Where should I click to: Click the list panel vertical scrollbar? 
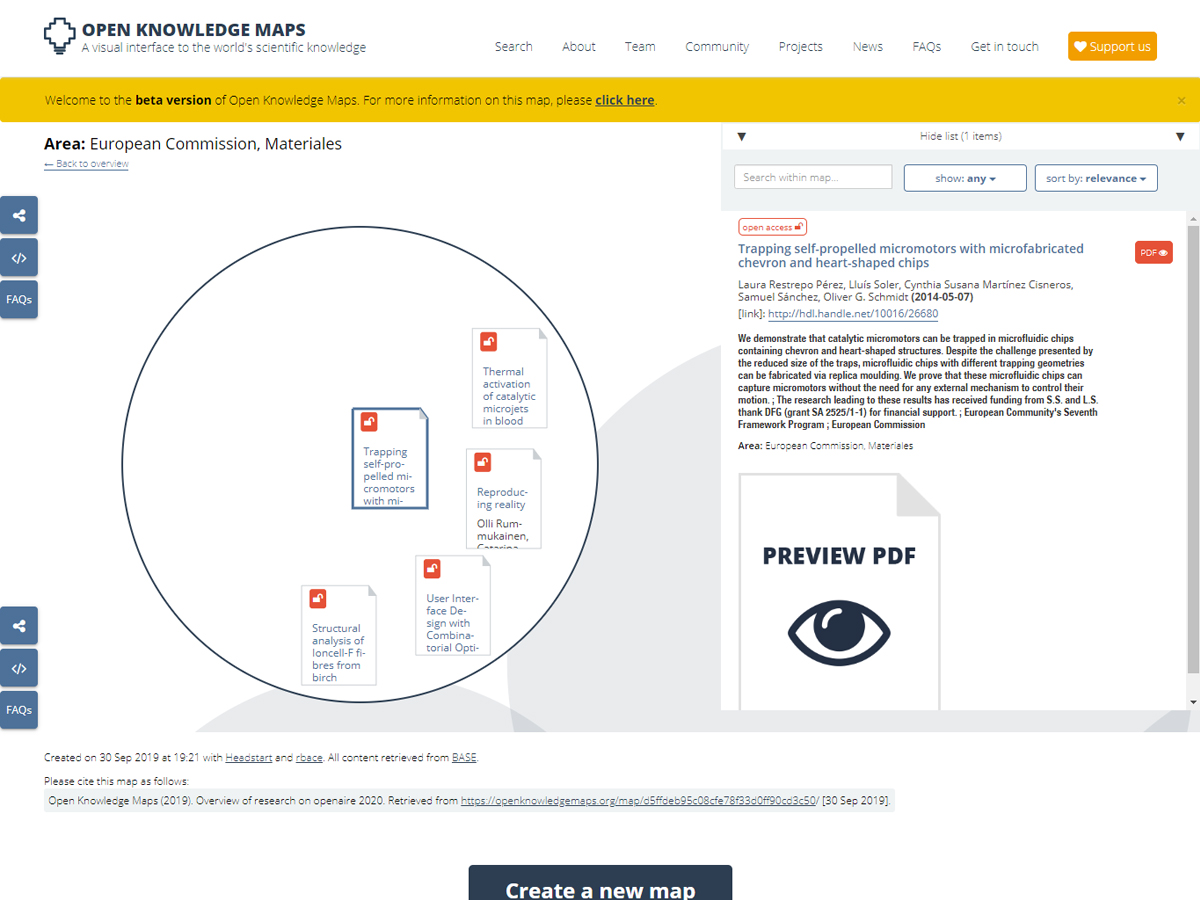point(1192,450)
